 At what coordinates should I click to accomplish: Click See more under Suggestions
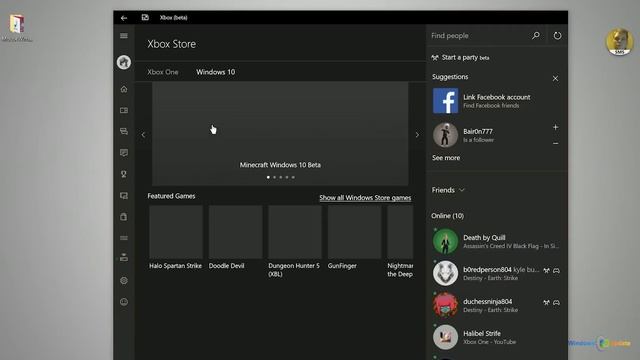(446, 158)
